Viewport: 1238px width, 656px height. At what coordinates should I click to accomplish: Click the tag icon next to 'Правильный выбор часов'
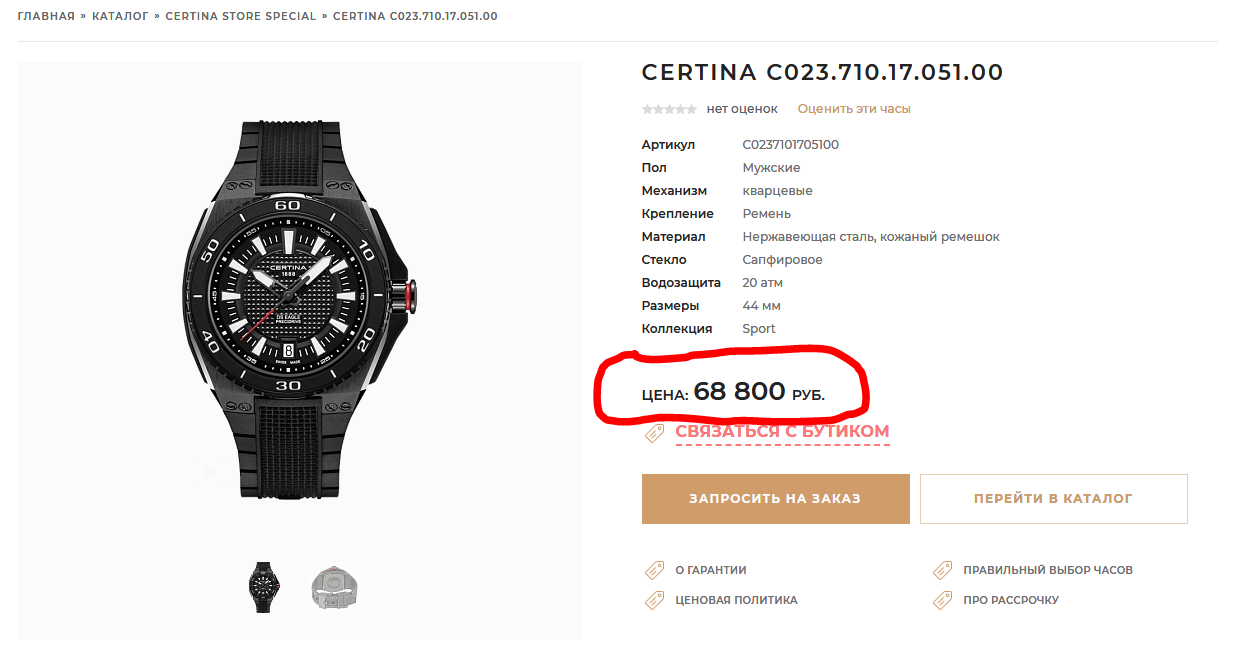pyautogui.click(x=942, y=570)
